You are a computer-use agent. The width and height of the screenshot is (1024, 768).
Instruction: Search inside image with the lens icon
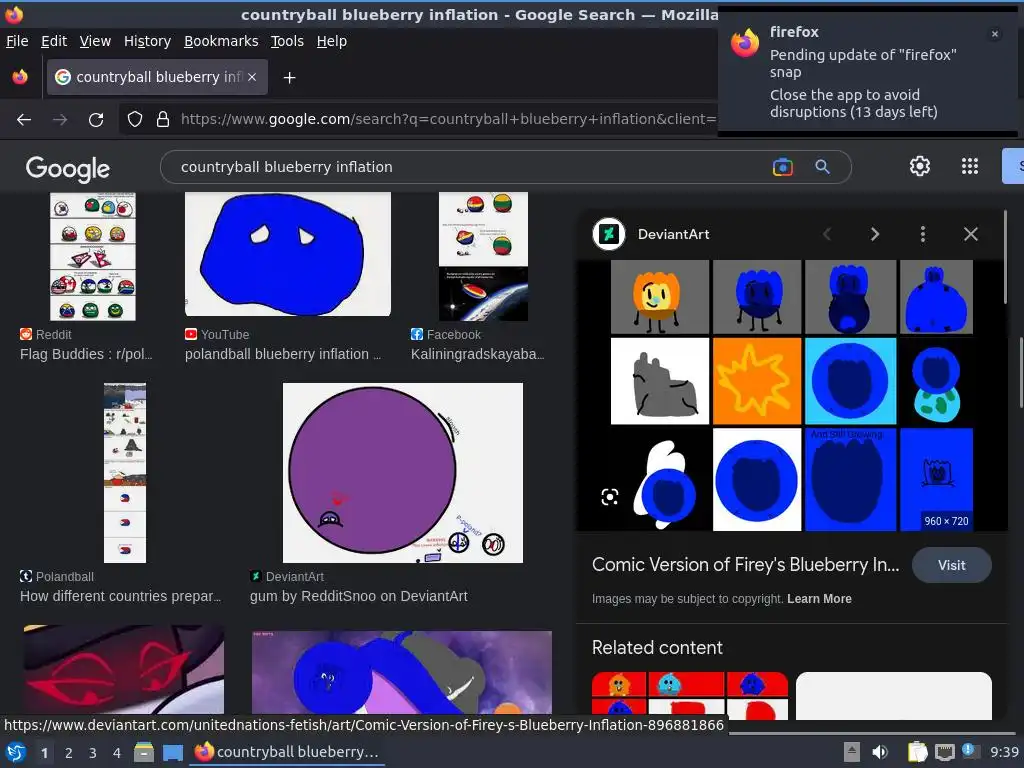click(609, 498)
